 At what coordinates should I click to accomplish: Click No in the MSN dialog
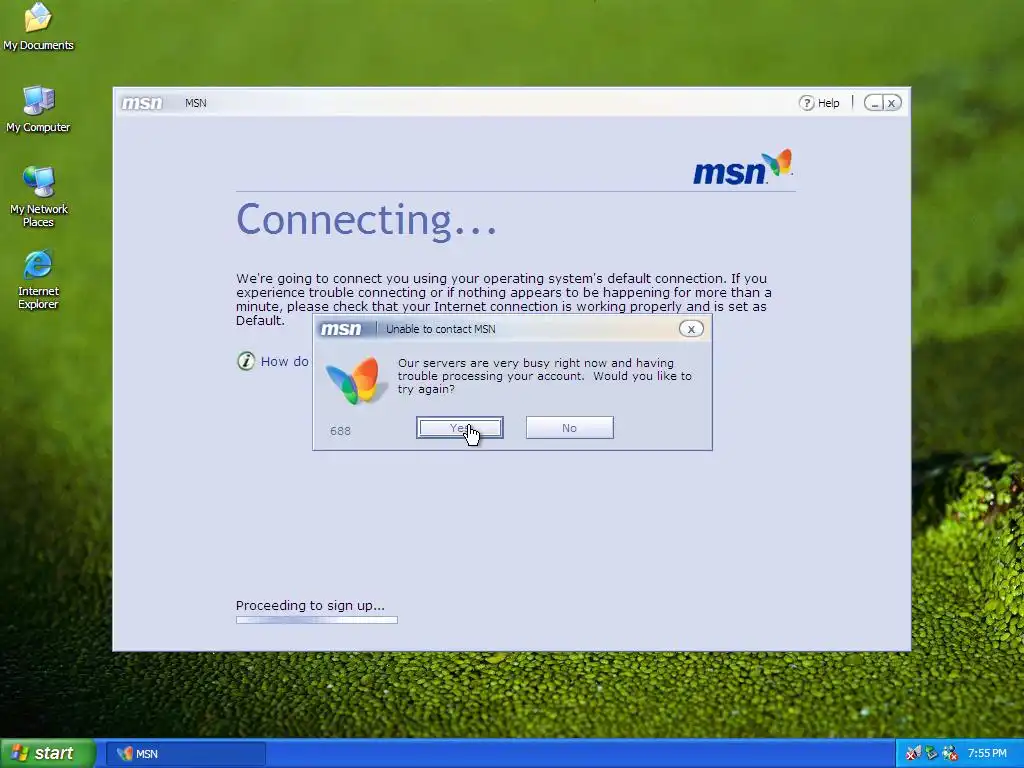click(569, 428)
